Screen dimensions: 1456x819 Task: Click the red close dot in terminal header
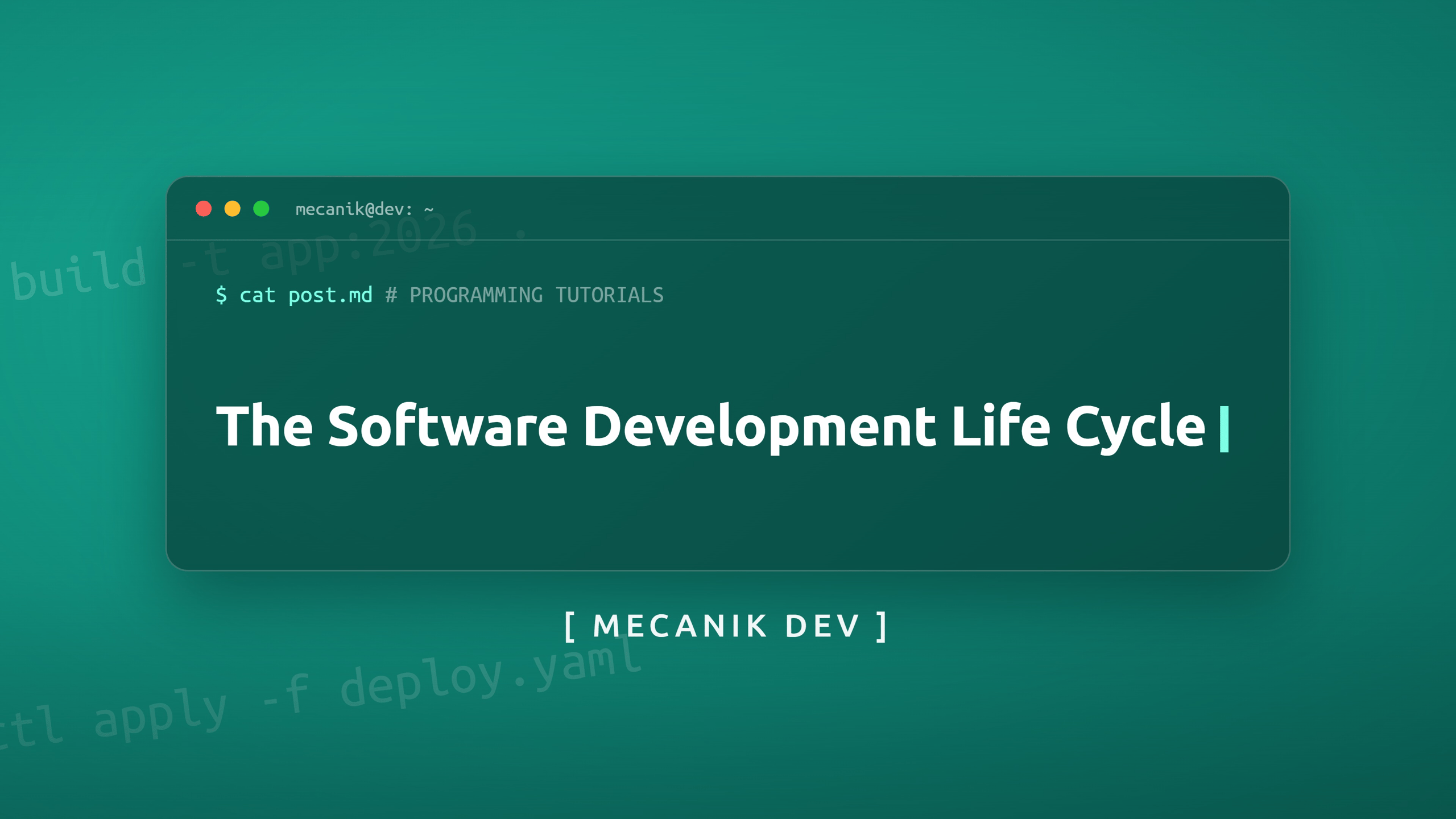coord(204,209)
